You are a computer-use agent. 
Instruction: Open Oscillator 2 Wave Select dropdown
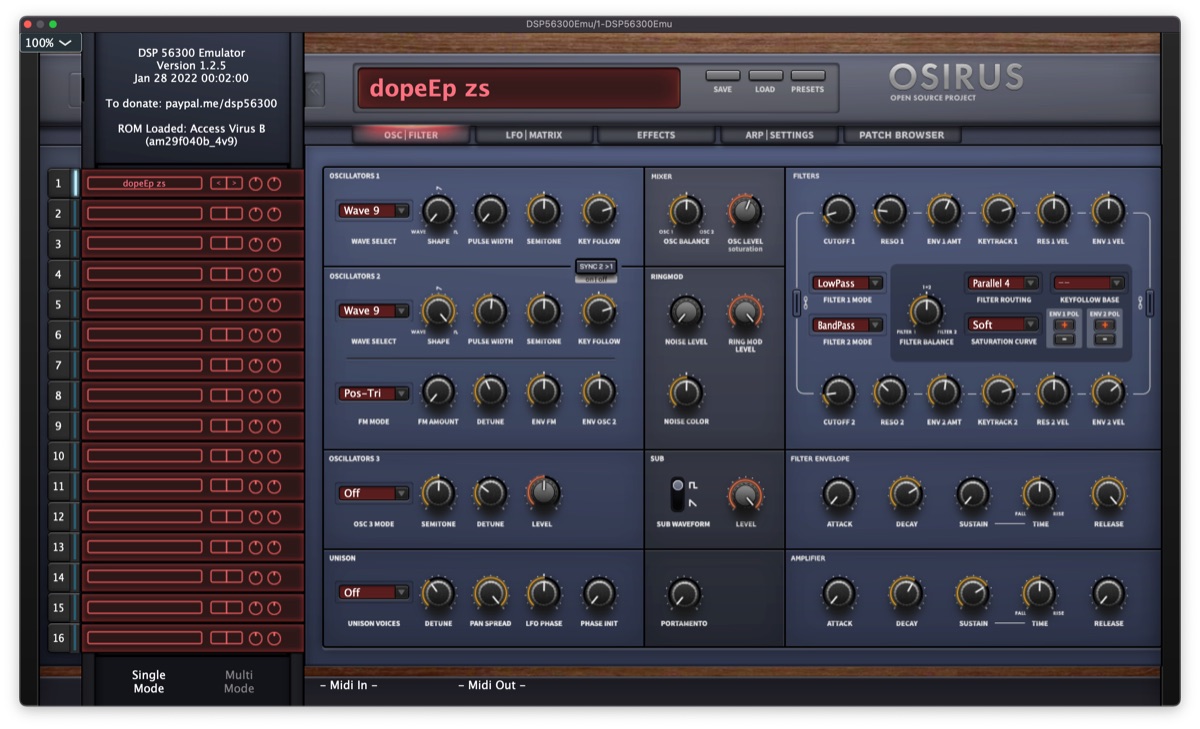[374, 311]
